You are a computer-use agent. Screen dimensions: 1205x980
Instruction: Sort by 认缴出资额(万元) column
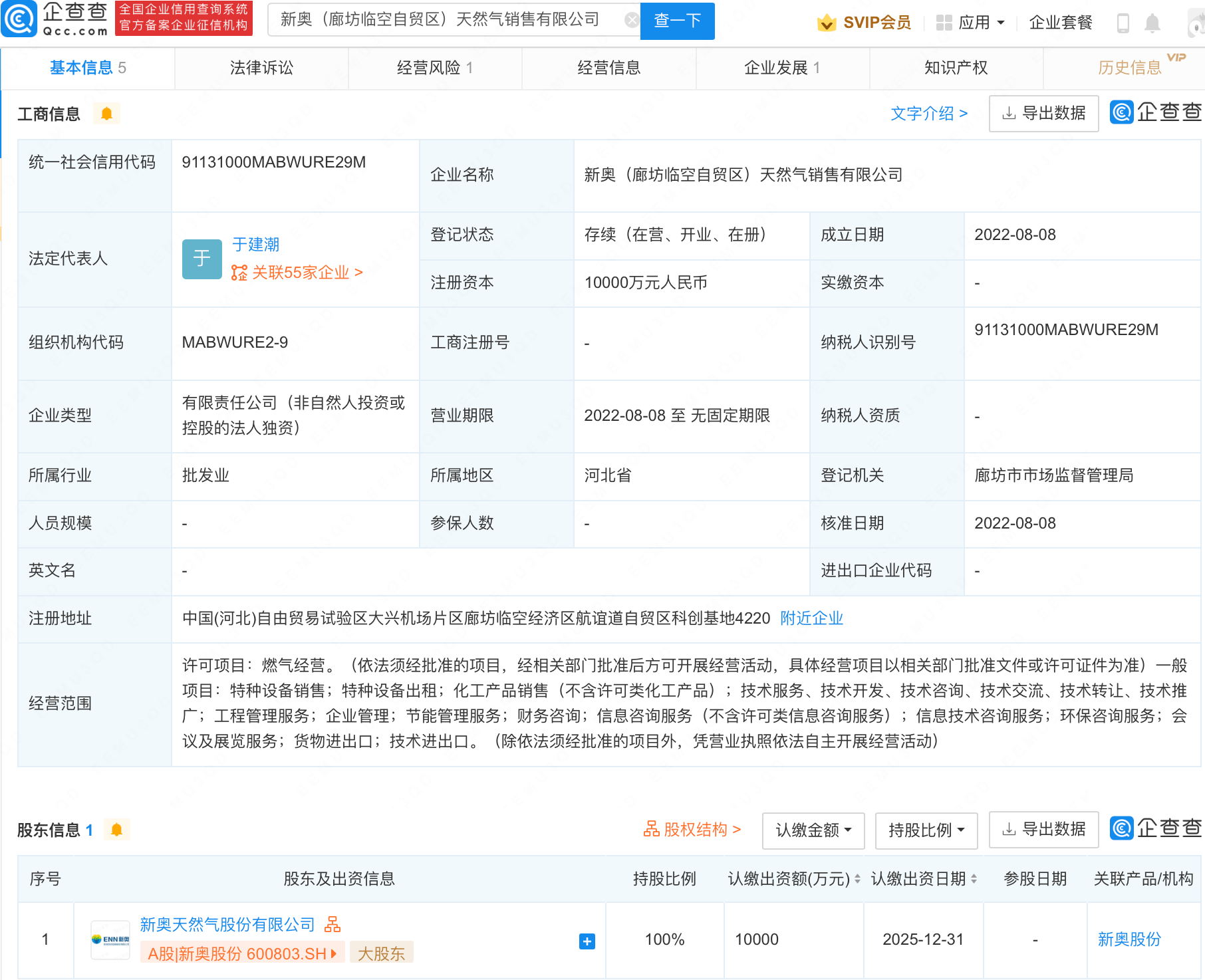pyautogui.click(x=857, y=879)
